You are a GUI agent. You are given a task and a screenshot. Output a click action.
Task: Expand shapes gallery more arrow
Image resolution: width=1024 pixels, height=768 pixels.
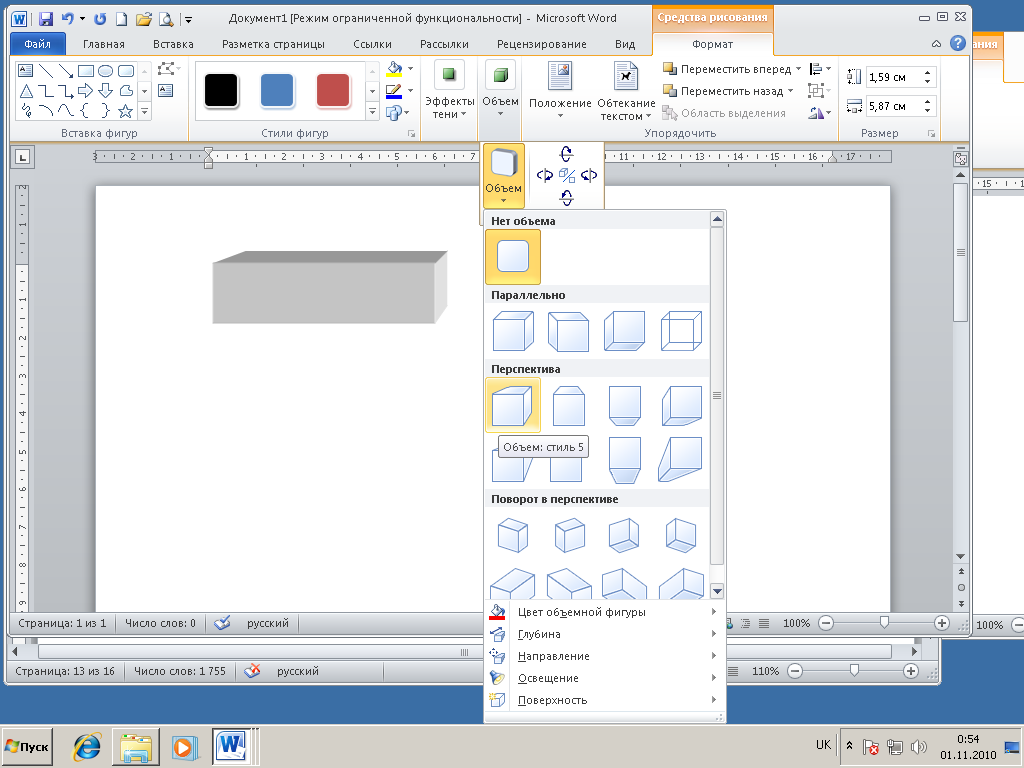pos(144,112)
